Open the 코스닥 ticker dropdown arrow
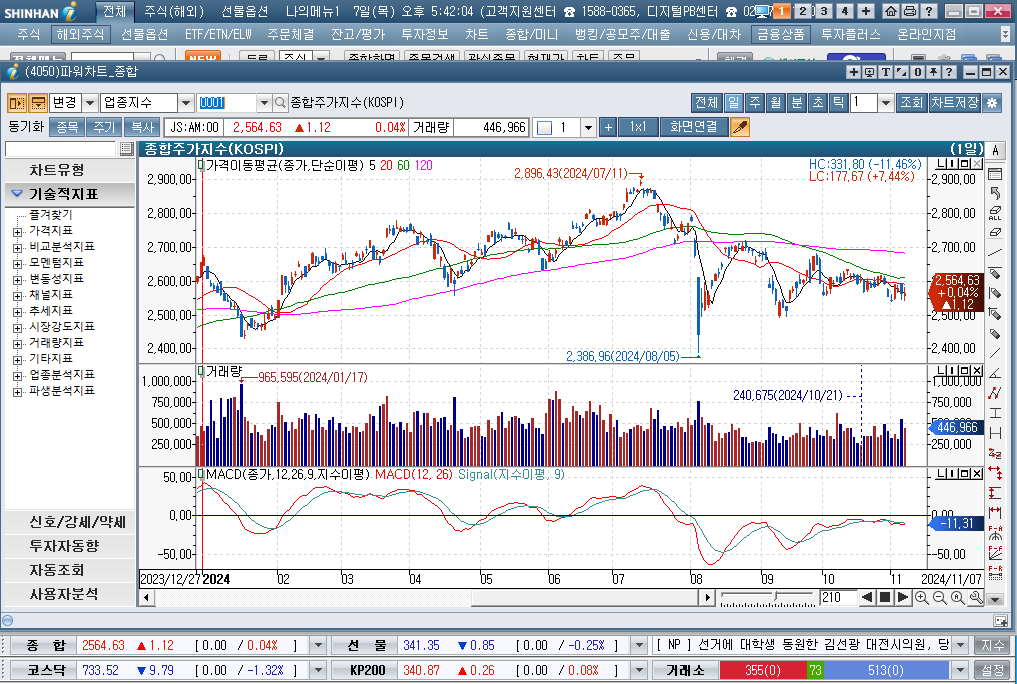 tap(318, 670)
